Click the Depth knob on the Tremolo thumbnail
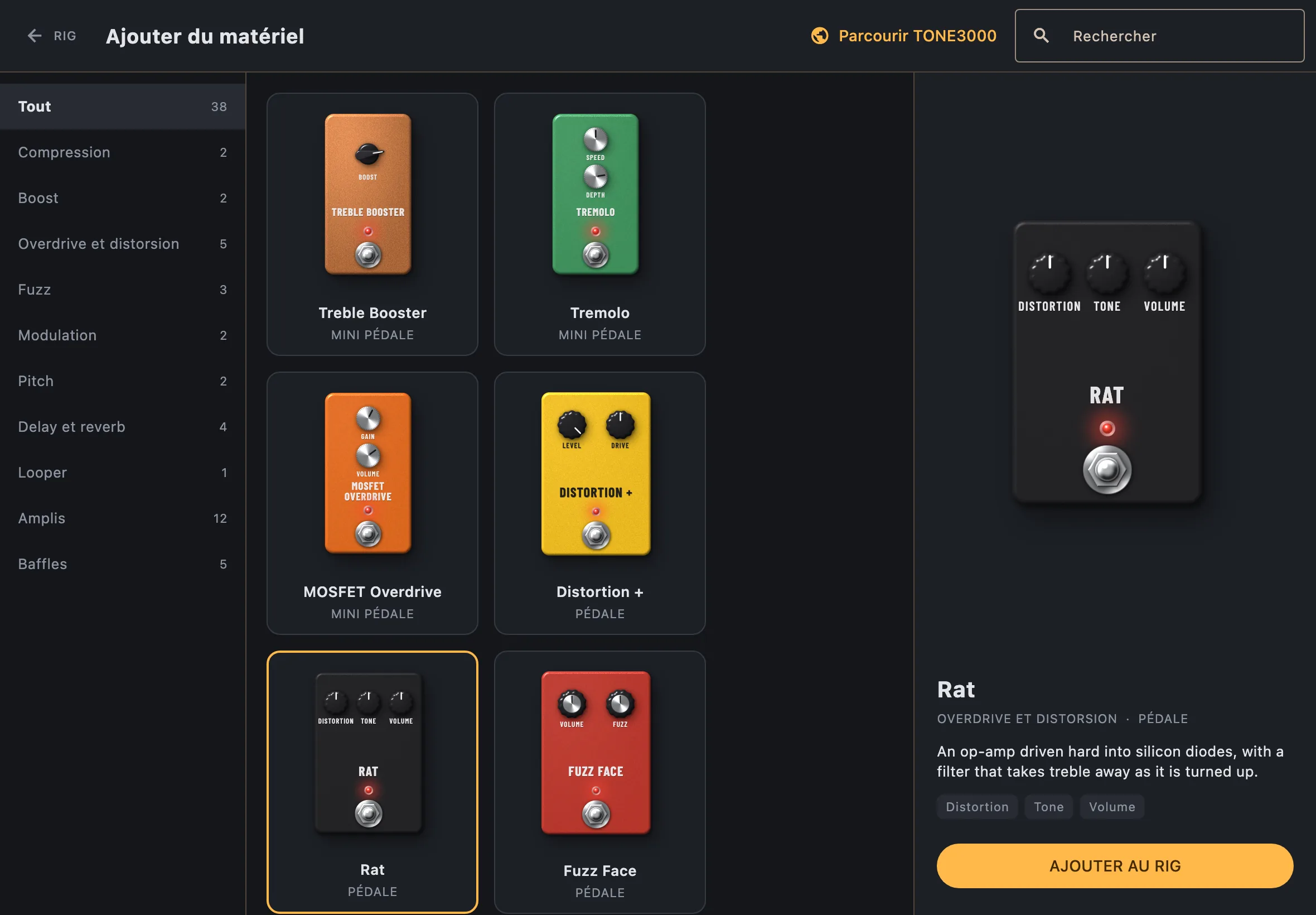The width and height of the screenshot is (1316, 915). [595, 176]
